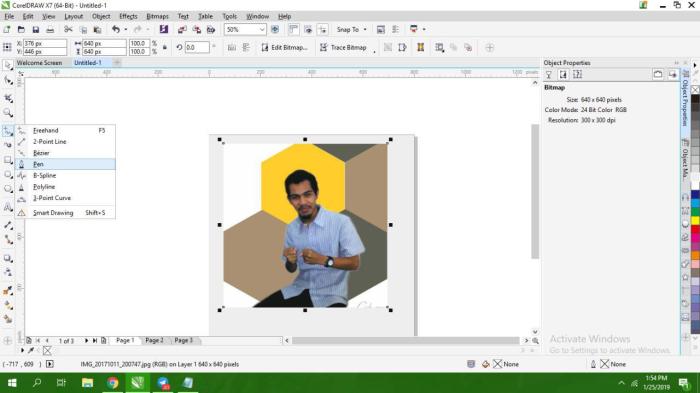
Task: Click the add new document tab plus
Action: click(117, 63)
